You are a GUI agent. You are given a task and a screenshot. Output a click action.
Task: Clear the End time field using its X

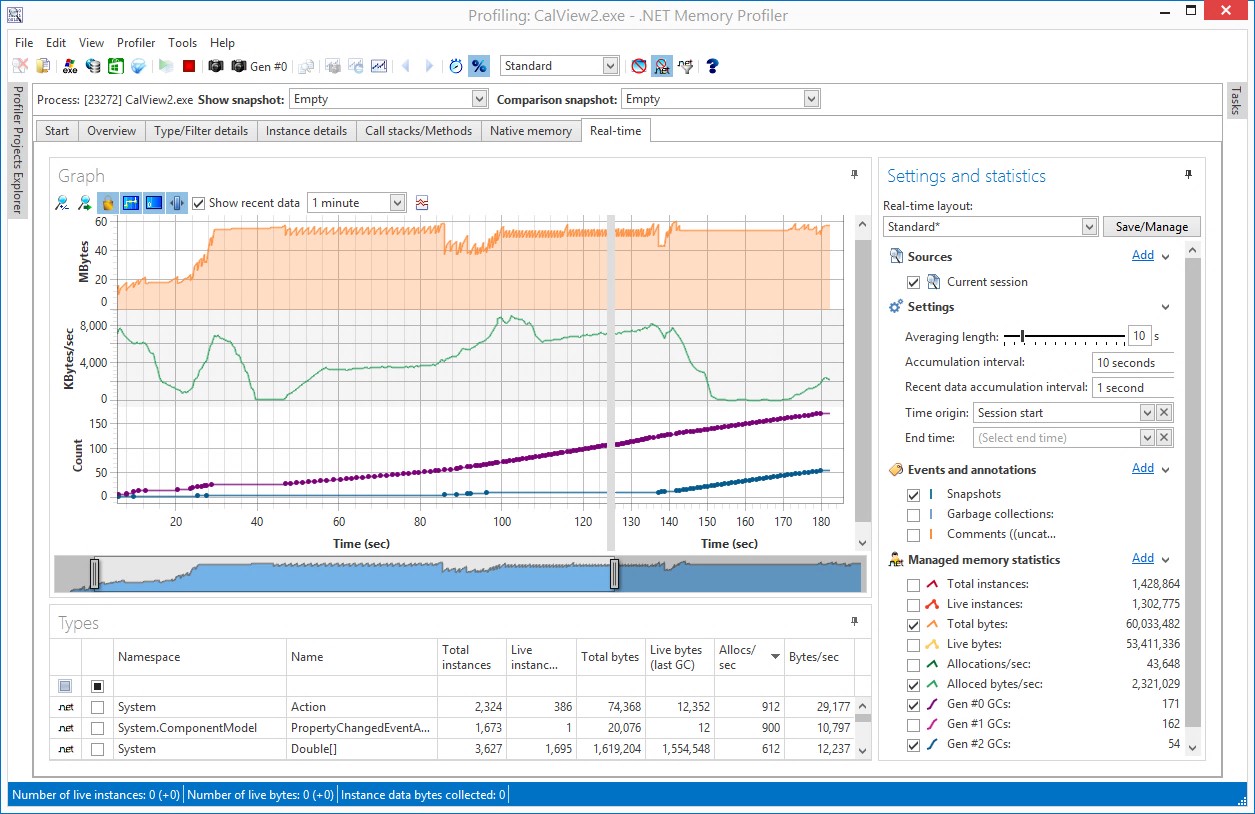(x=1166, y=437)
